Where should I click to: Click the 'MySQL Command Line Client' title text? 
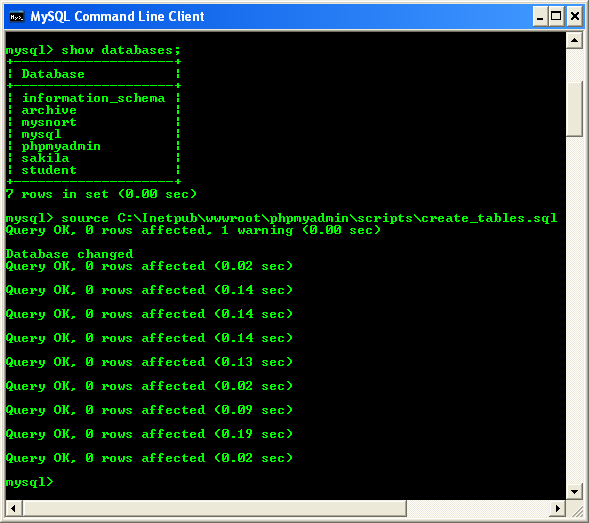tap(117, 17)
